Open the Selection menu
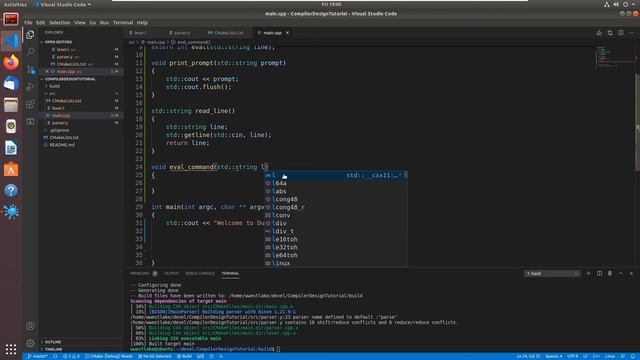This screenshot has height=360, width=640. [x=60, y=22]
